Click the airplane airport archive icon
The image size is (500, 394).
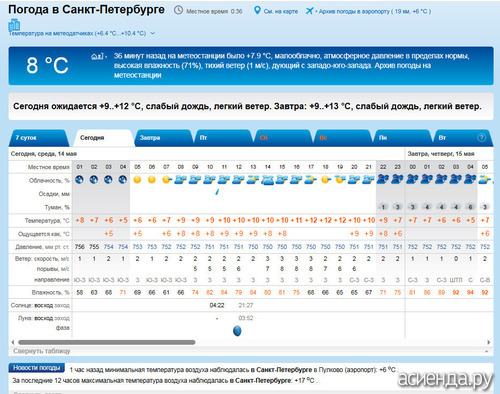pyautogui.click(x=310, y=11)
